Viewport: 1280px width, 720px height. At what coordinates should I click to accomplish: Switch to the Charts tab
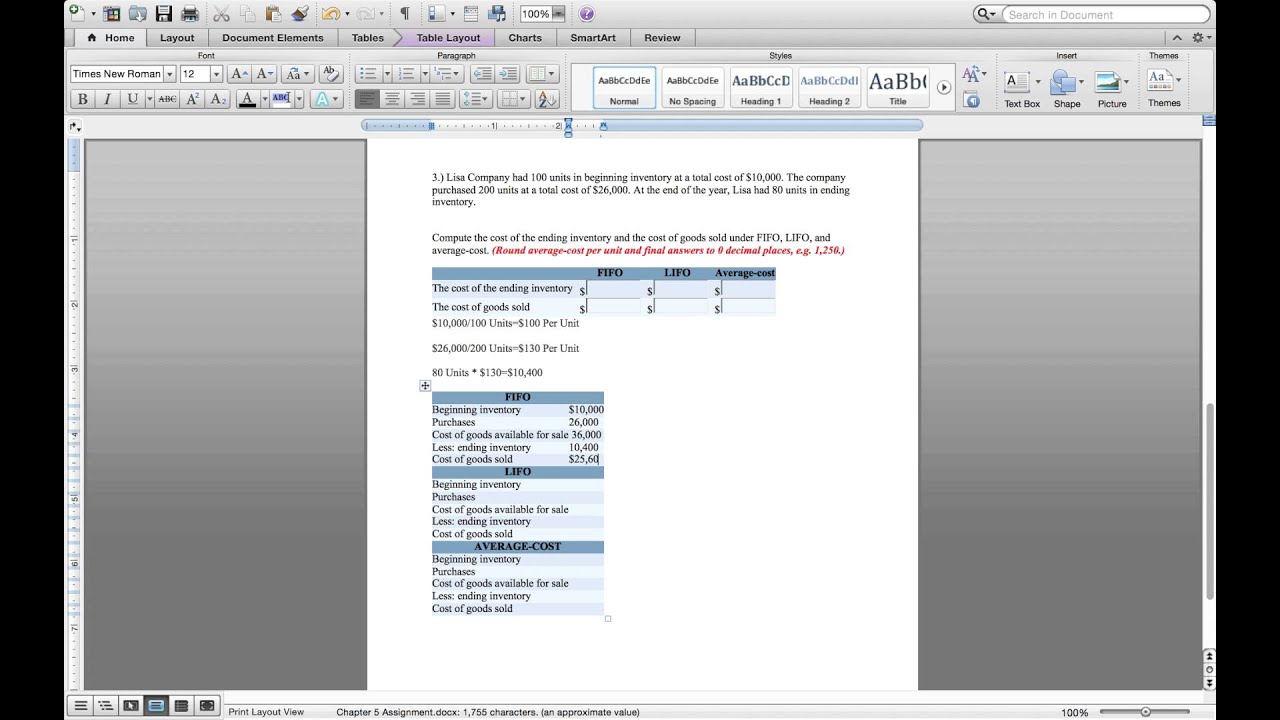(x=525, y=37)
